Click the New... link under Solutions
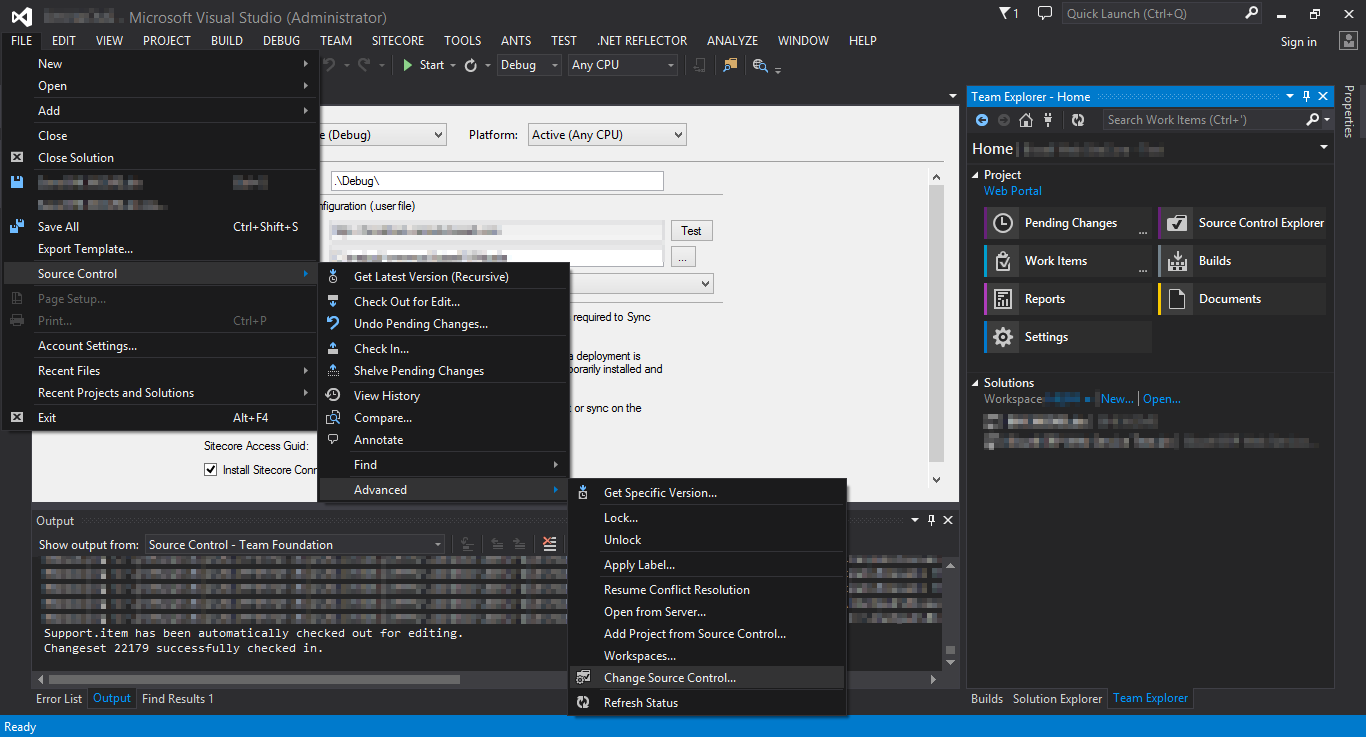This screenshot has width=1366, height=737. 1117,399
